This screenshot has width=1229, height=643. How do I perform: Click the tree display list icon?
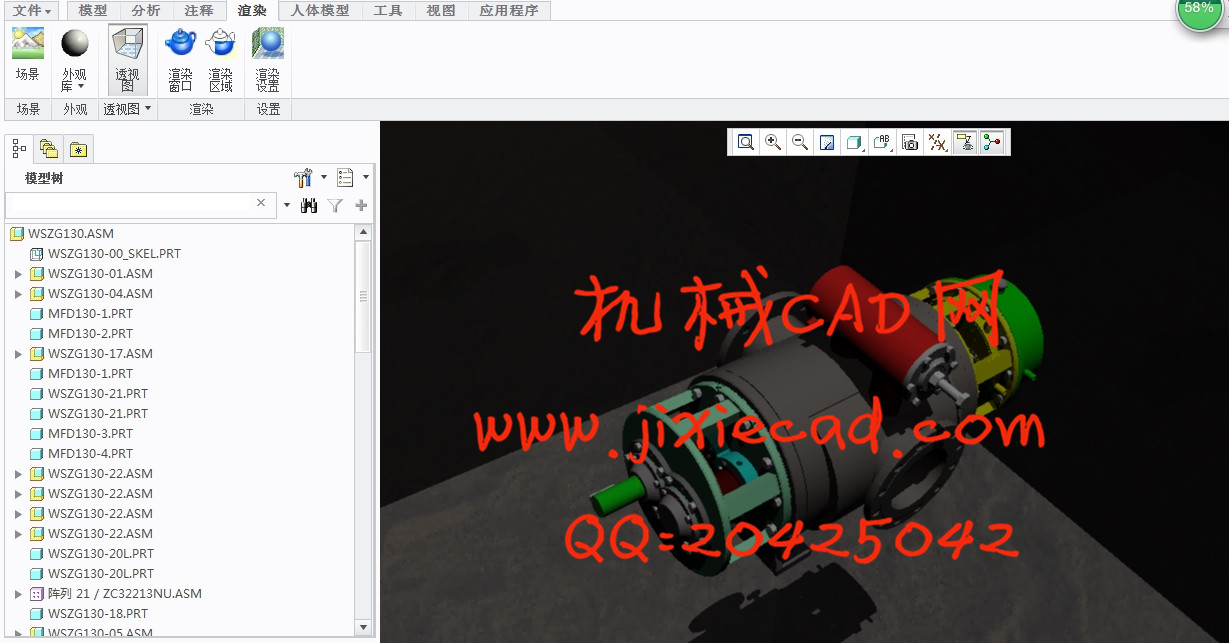pyautogui.click(x=346, y=178)
